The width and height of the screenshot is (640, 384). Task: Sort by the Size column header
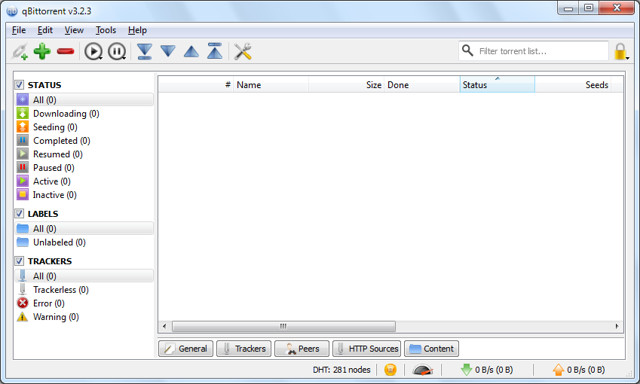click(346, 84)
